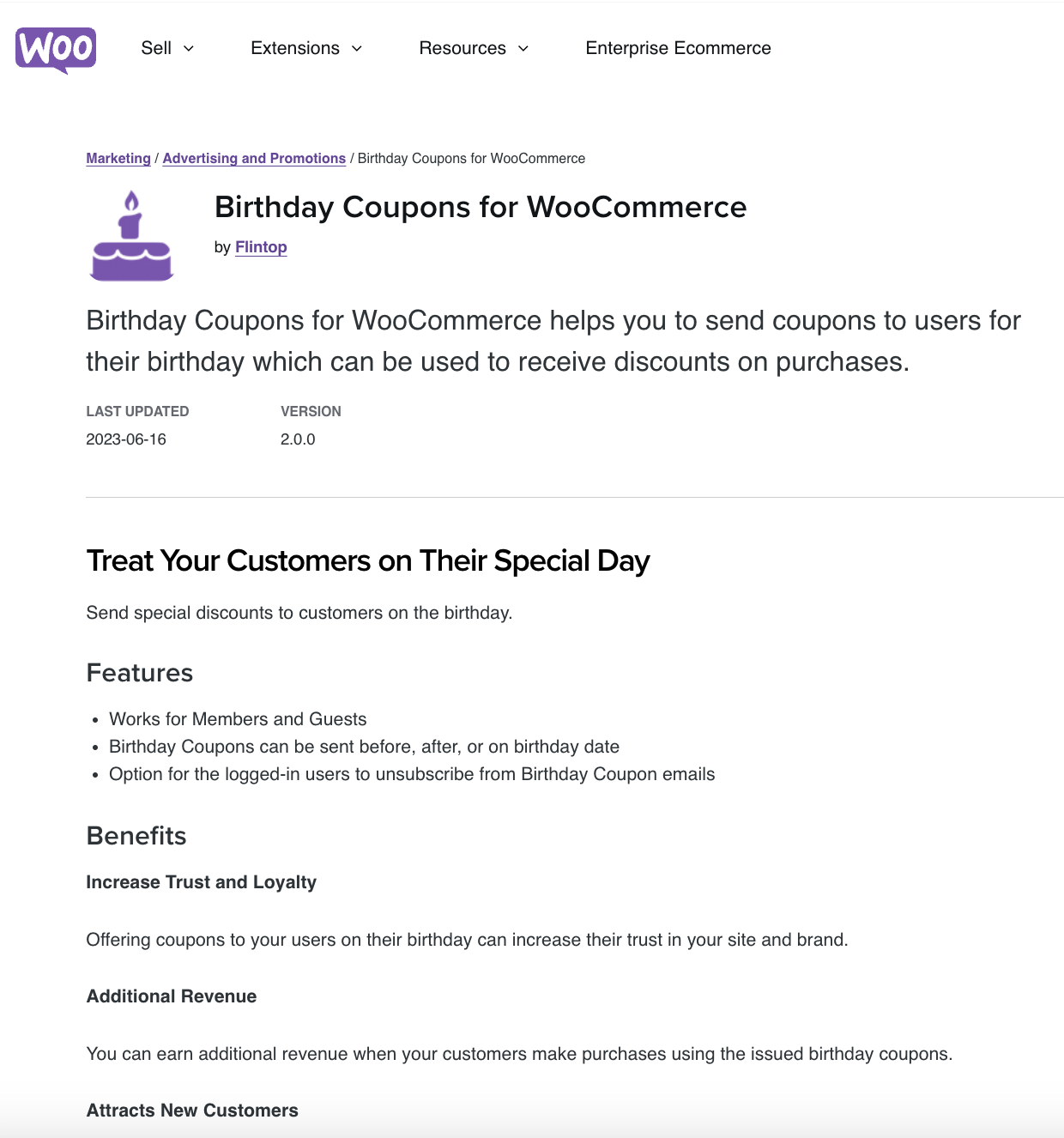The image size is (1064, 1138).
Task: Visit the Advertising and Promotions category
Action: point(254,158)
